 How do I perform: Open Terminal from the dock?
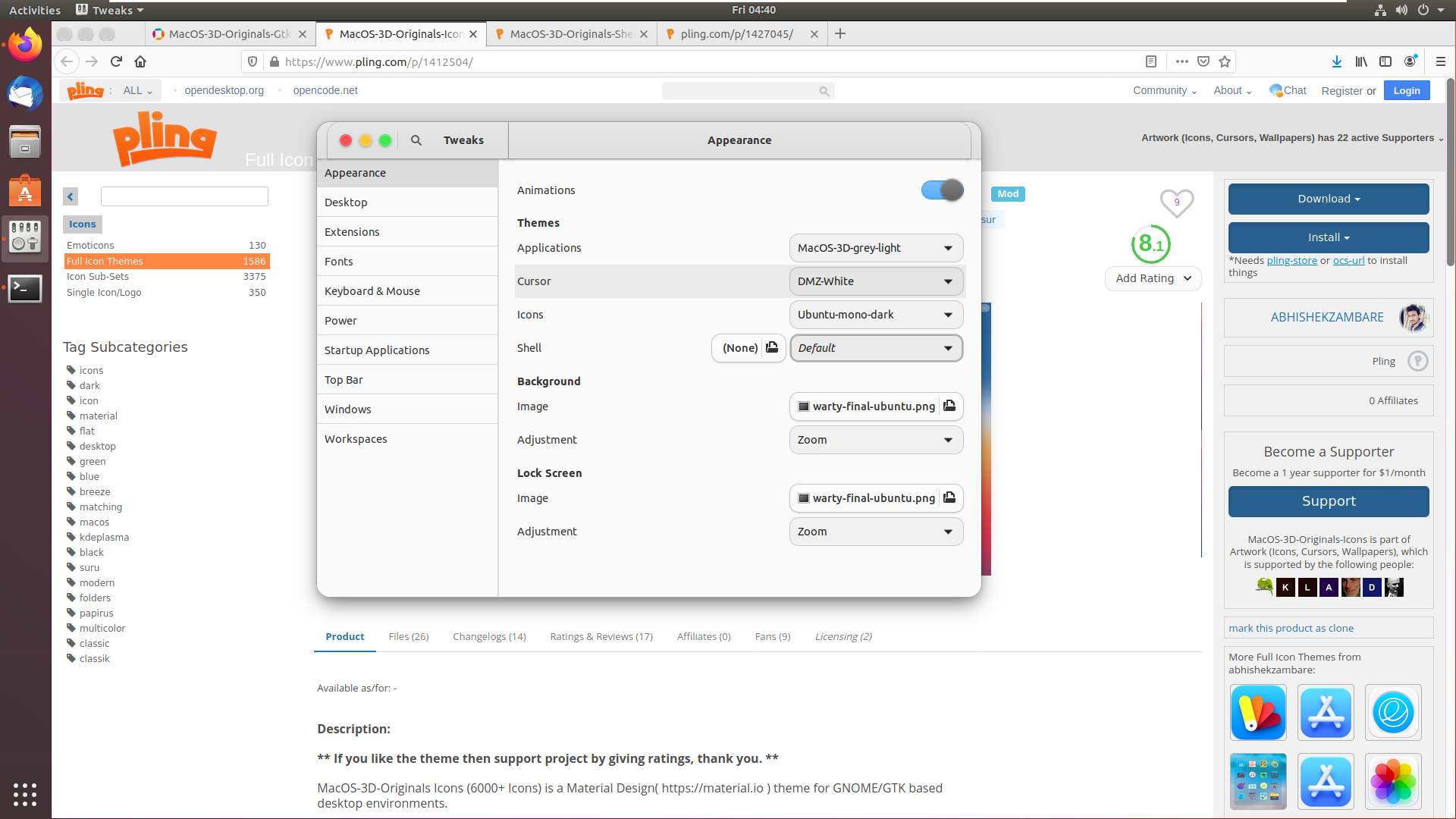click(25, 288)
